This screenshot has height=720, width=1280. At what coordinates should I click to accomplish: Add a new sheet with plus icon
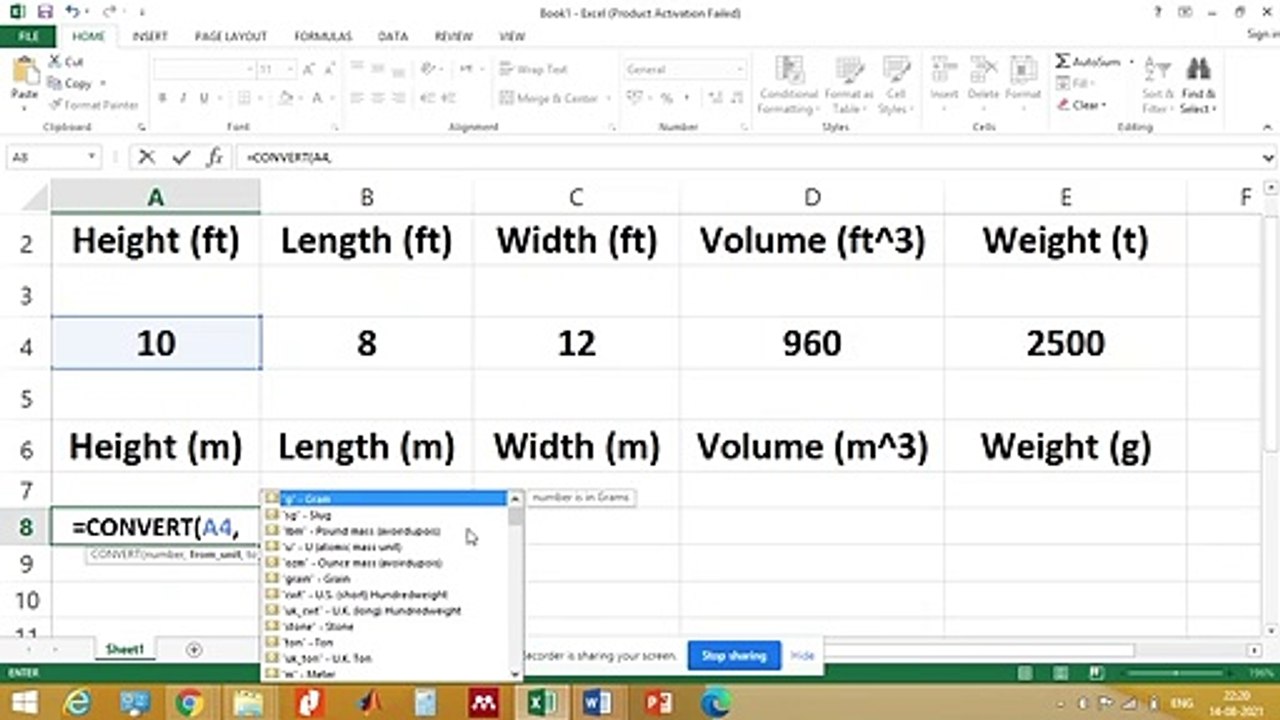click(x=194, y=650)
